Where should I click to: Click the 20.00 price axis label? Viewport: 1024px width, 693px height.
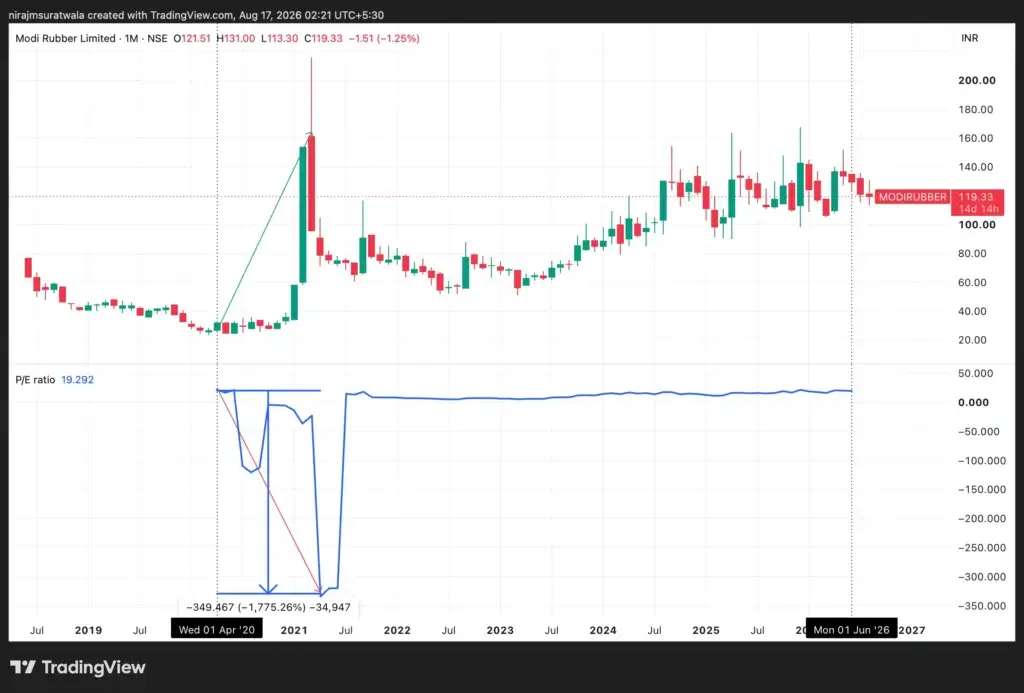[972, 340]
